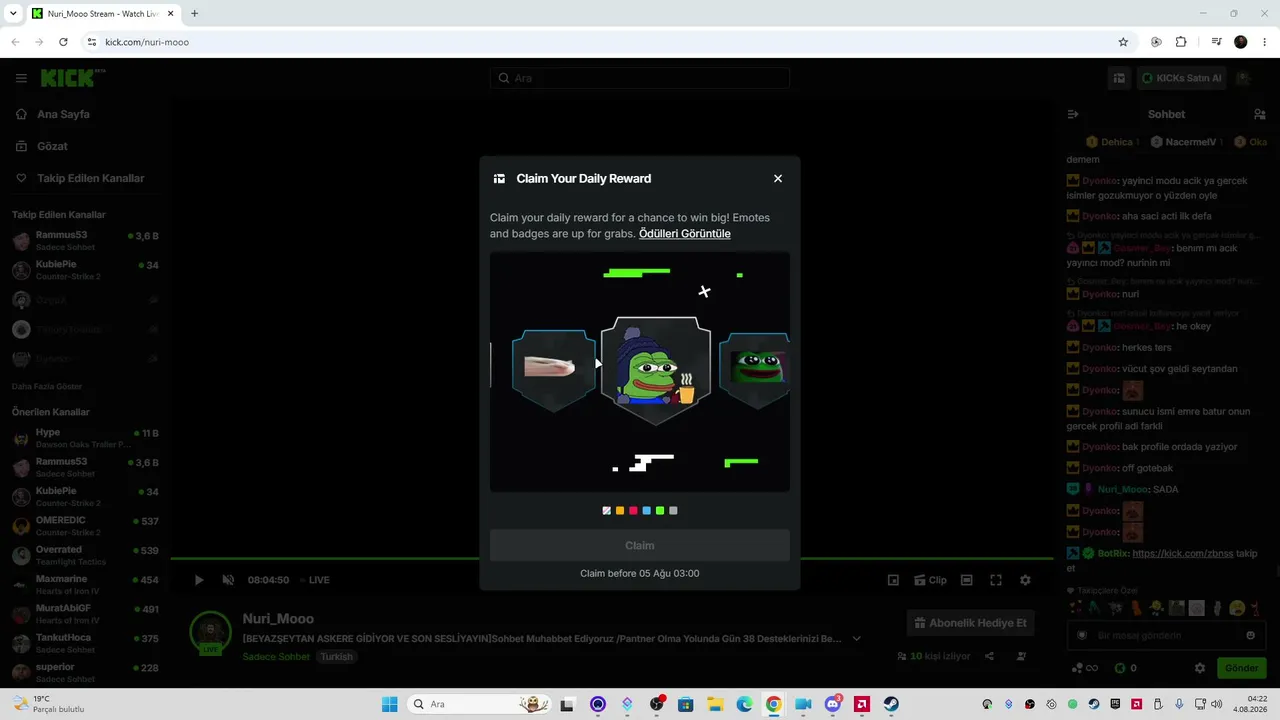Reload the page in Chrome
1280x720 pixels.
(x=63, y=42)
